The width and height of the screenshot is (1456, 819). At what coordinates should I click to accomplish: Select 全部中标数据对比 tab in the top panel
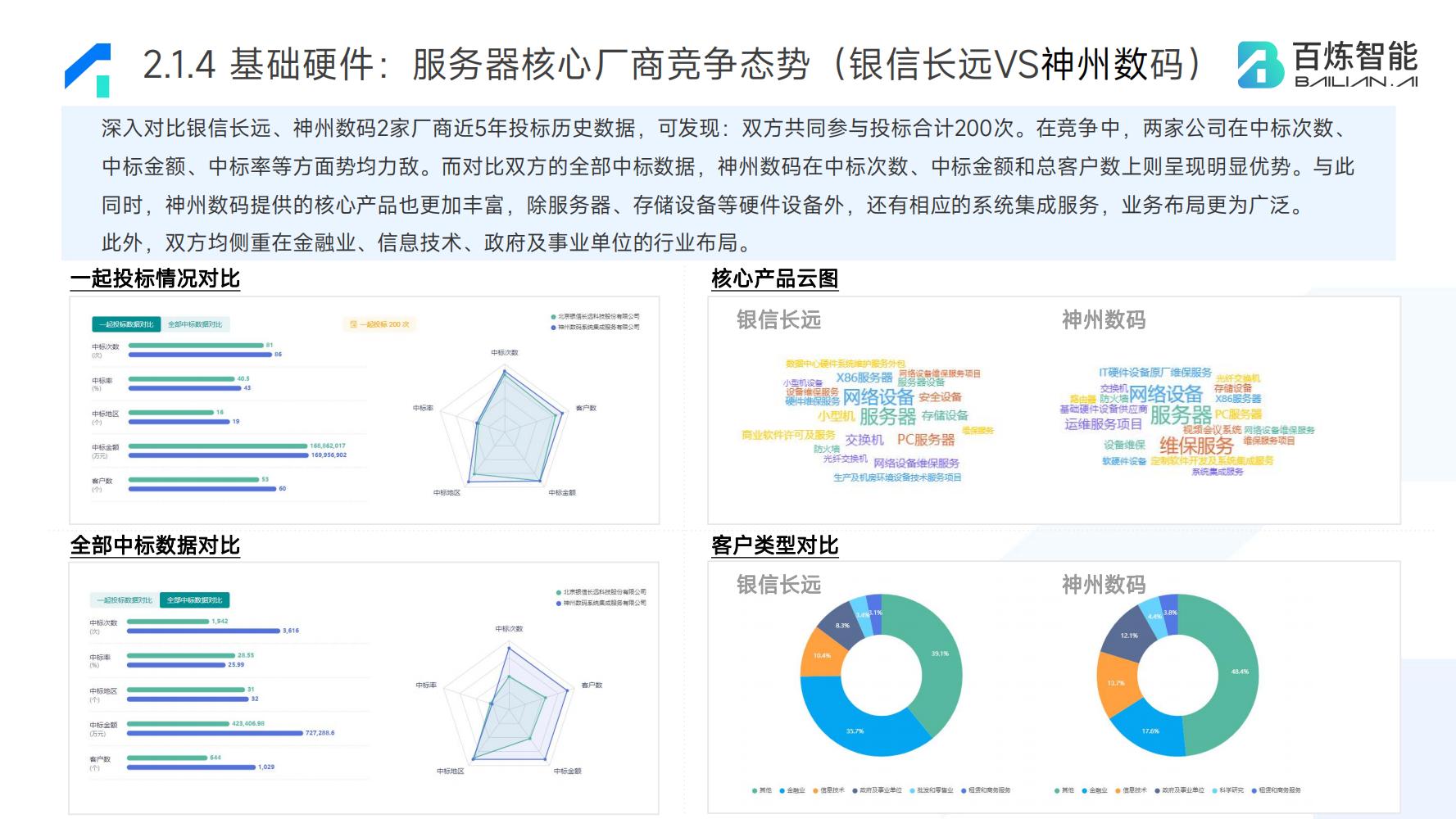click(x=195, y=324)
